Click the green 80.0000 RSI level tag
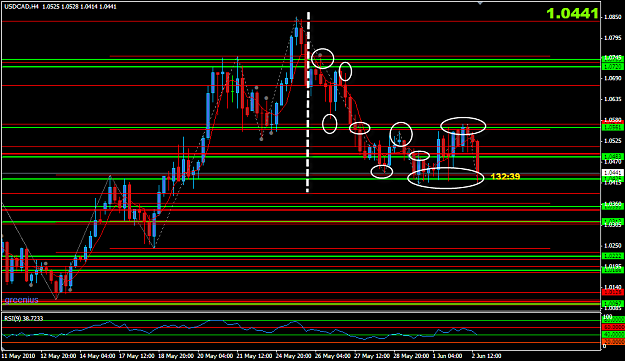This screenshot has width=625, height=361. coord(613,320)
